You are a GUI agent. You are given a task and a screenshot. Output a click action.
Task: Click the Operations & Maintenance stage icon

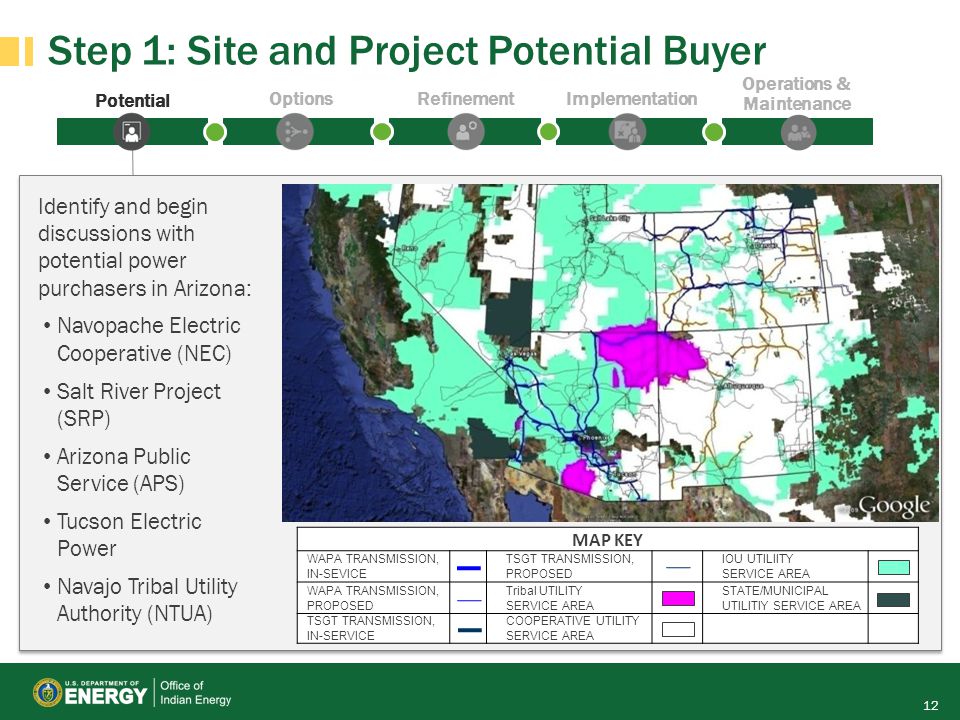point(798,132)
